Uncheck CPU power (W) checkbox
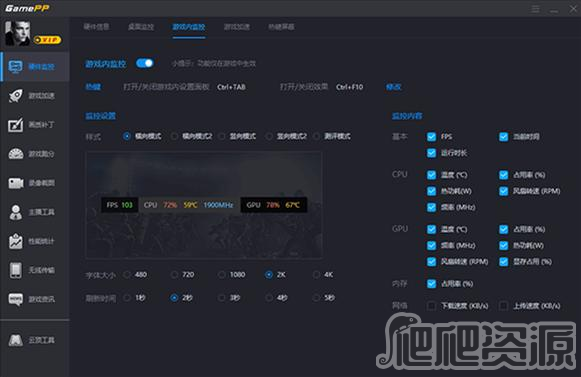 431,191
